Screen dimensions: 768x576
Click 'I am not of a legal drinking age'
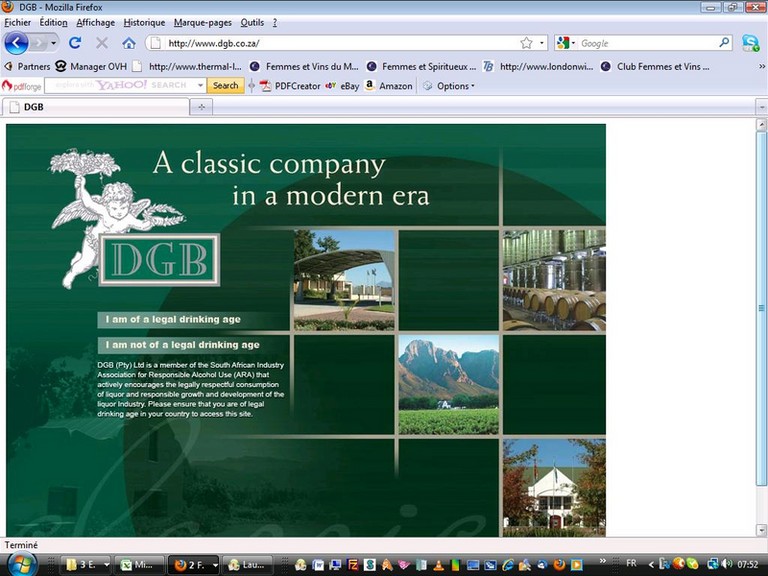point(182,345)
